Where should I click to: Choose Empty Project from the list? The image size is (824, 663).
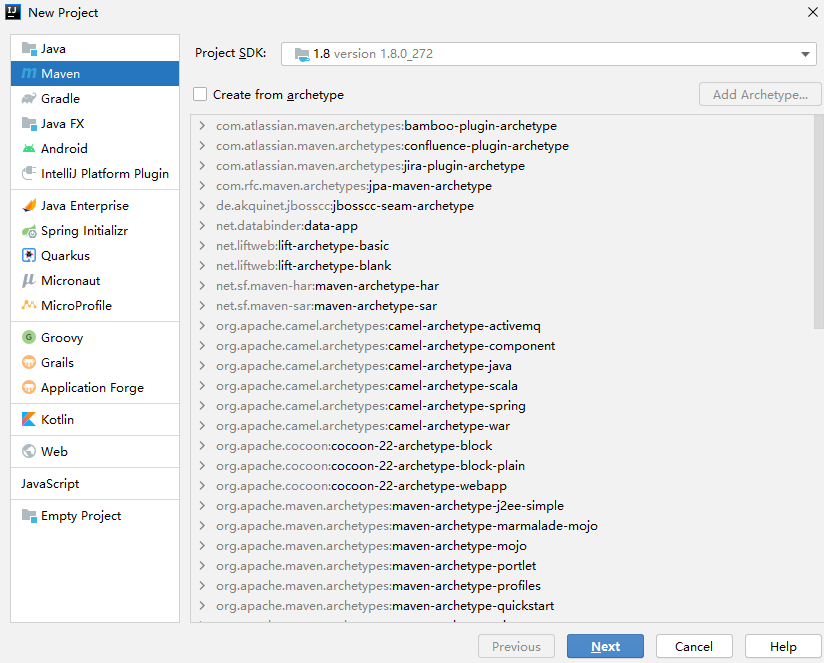(80, 516)
